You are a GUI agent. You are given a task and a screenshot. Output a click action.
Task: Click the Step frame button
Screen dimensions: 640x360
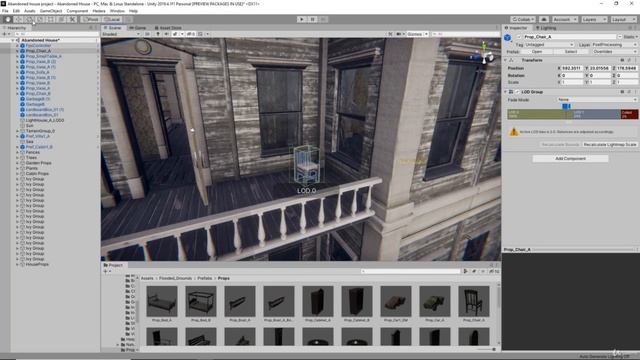323,19
